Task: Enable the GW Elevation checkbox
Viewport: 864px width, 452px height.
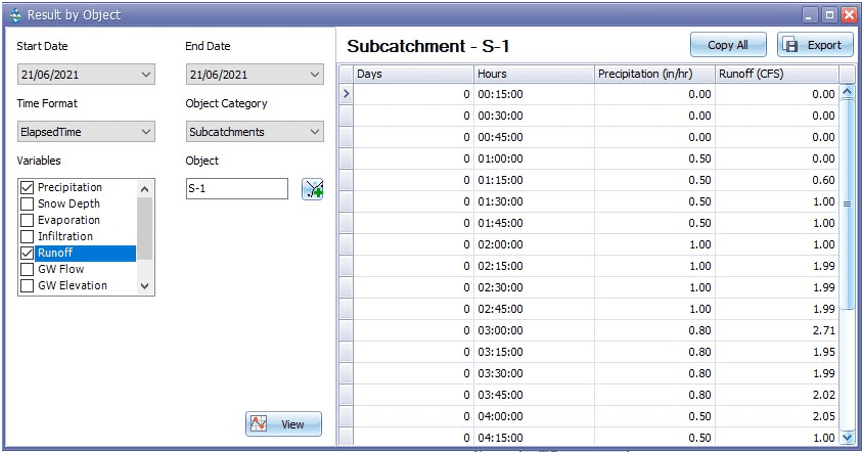Action: coord(27,286)
